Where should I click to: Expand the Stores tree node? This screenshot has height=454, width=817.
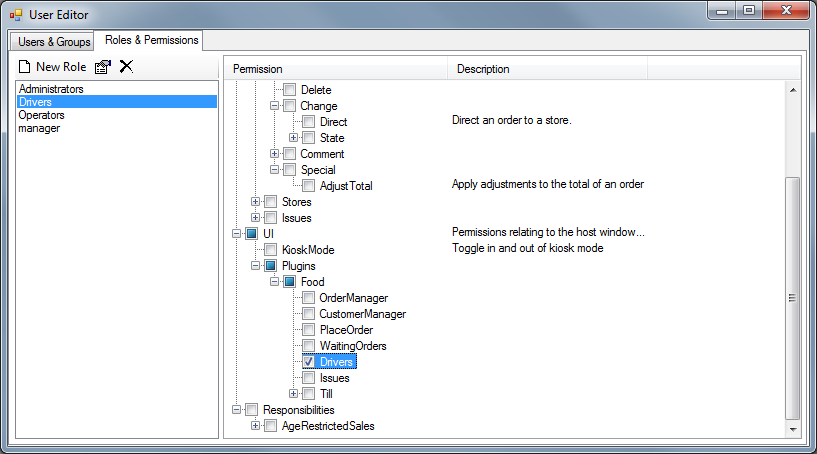256,202
